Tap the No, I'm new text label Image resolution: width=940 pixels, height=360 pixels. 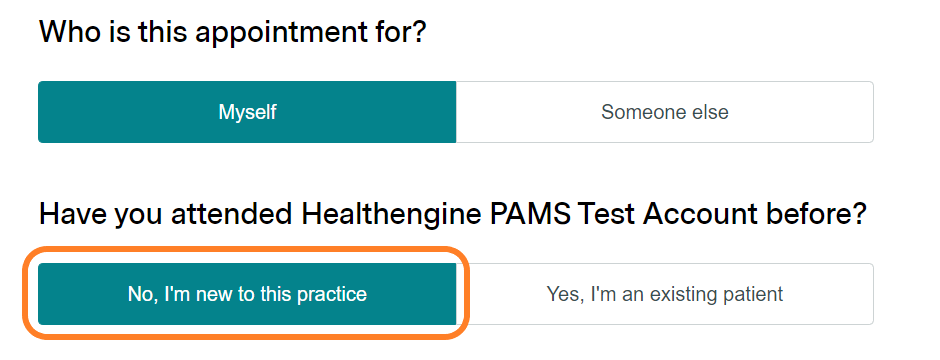(247, 294)
